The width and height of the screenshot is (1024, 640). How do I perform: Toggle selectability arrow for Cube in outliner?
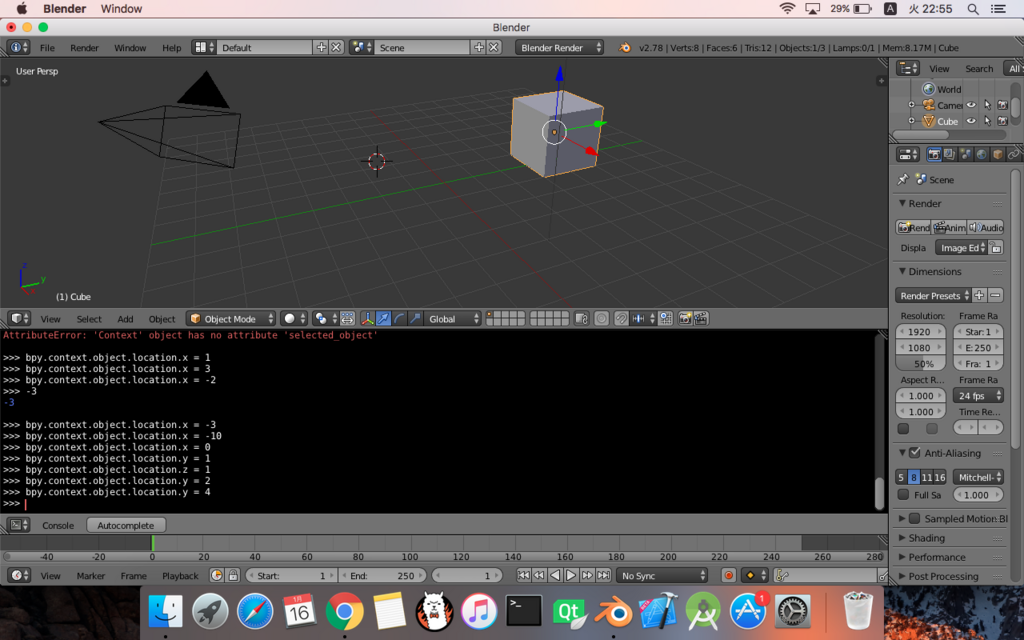tap(987, 121)
